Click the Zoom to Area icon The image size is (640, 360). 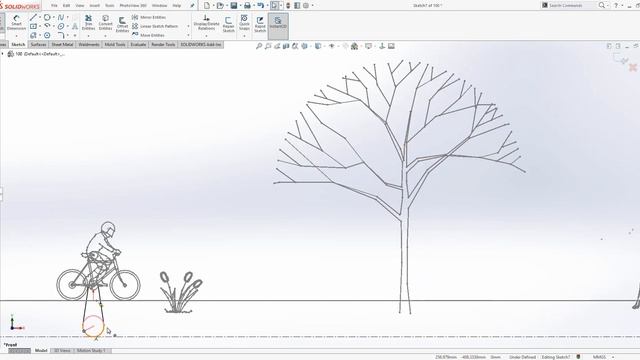coord(268,46)
